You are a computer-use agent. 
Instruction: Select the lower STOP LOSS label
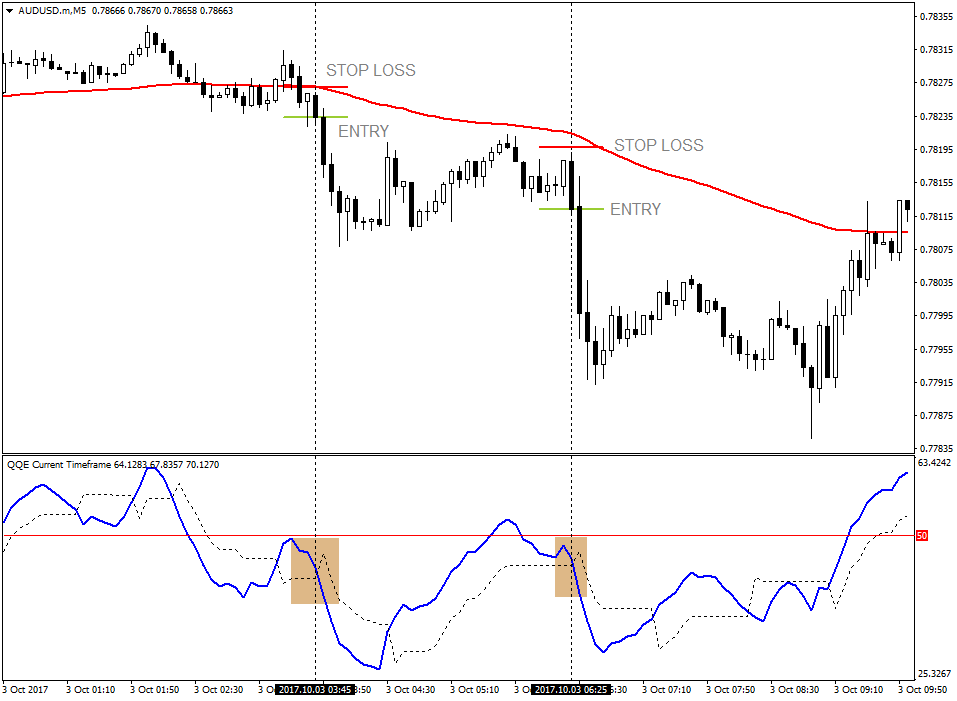pos(661,145)
